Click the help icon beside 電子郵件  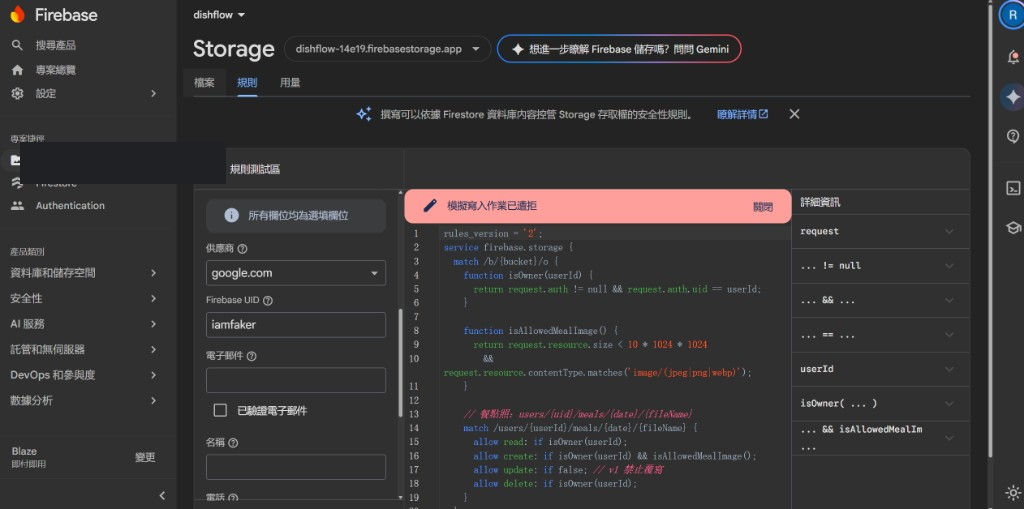click(x=251, y=356)
